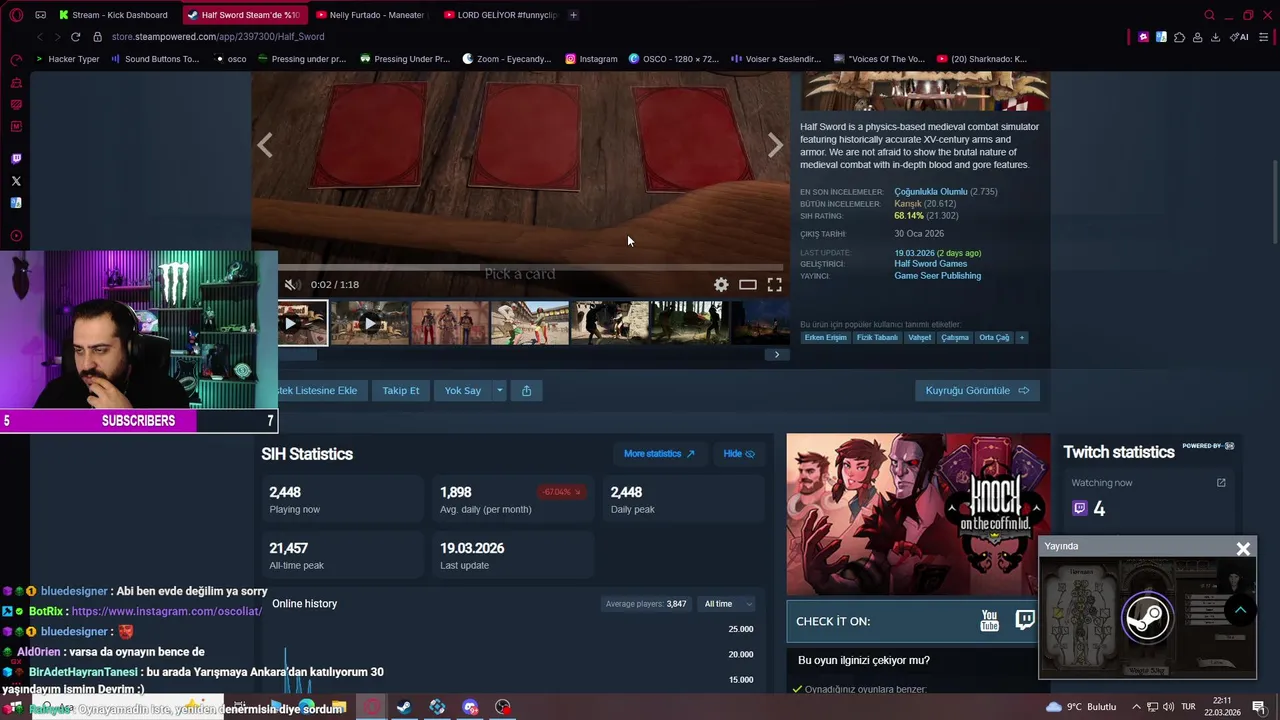Screen dimensions: 1280x720
Task: Select the Orta Çağ tag
Action: tap(994, 338)
